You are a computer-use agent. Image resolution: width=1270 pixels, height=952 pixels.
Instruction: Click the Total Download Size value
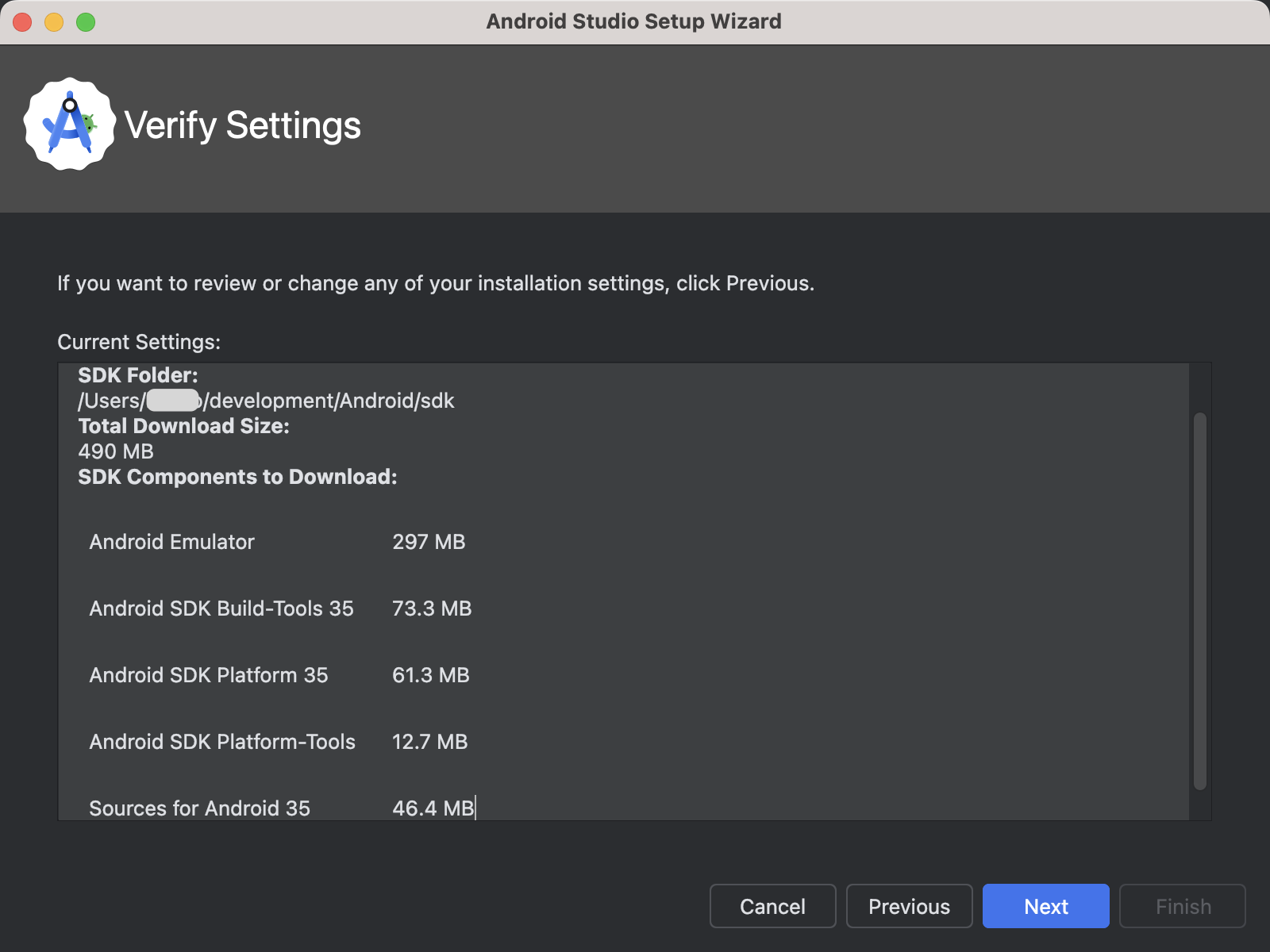click(116, 451)
